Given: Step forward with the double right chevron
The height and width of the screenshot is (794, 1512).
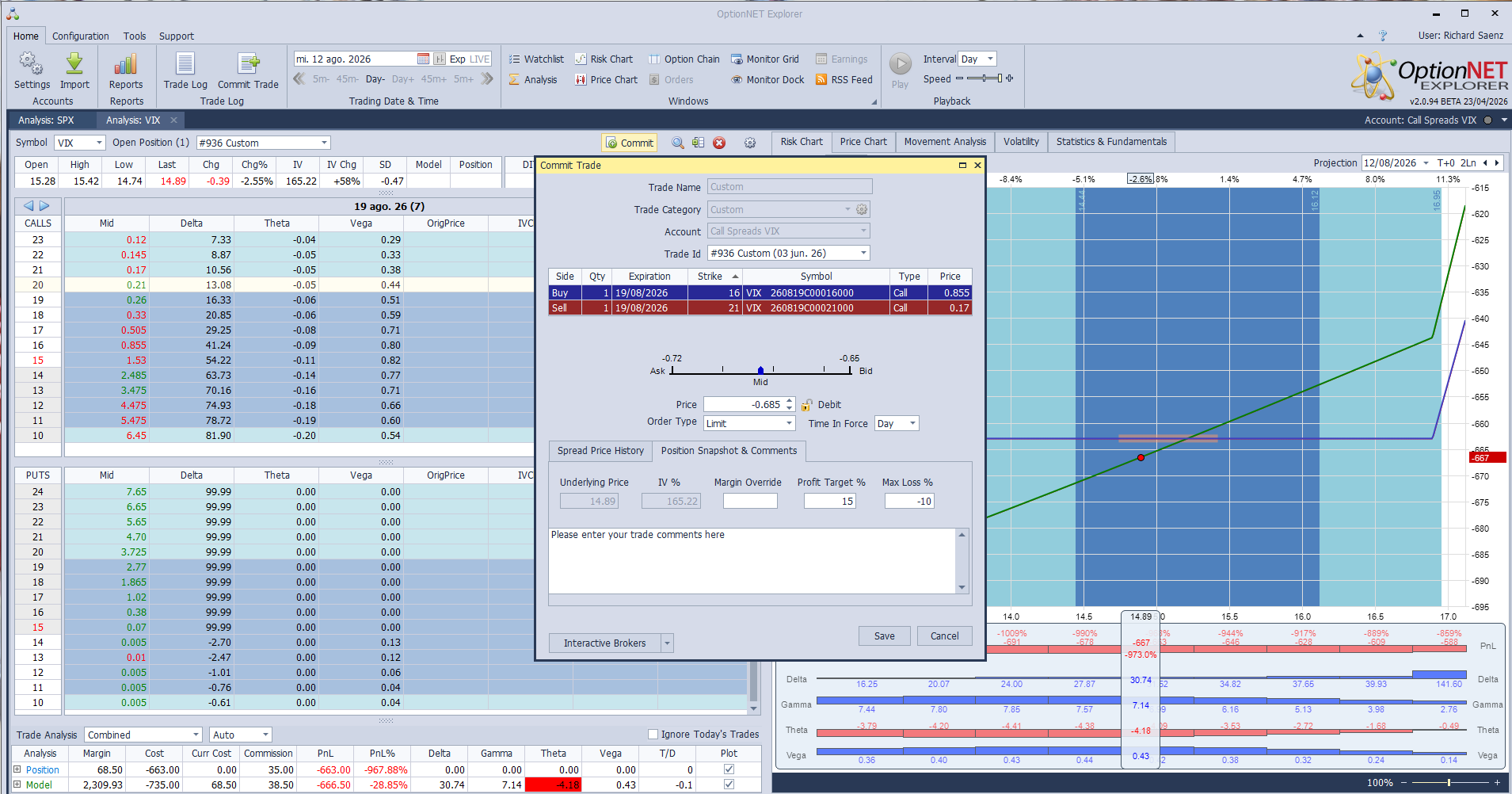Looking at the screenshot, I should pyautogui.click(x=487, y=78).
